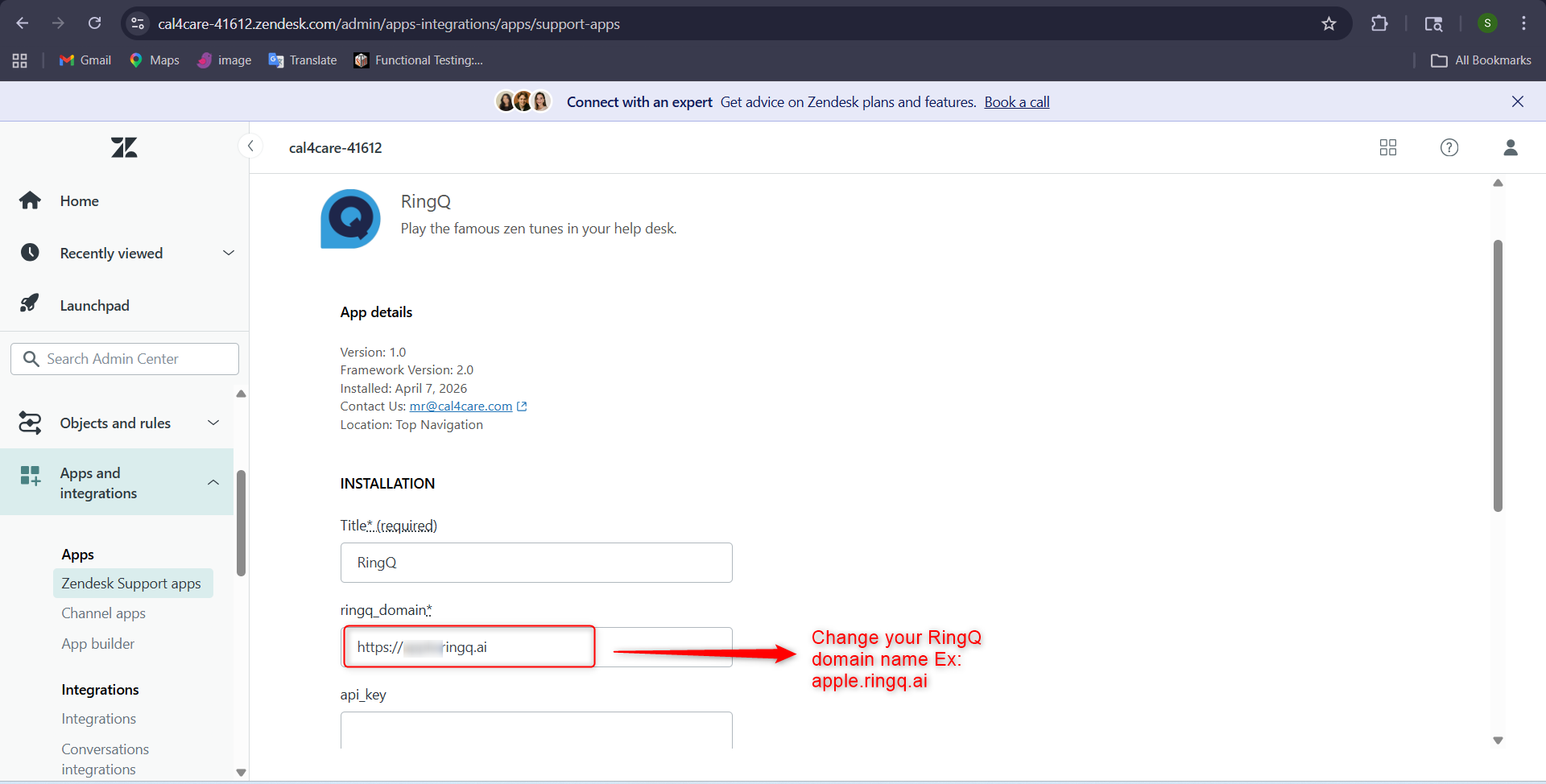Image resolution: width=1546 pixels, height=784 pixels.
Task: Open the Zendesk help icon
Action: pos(1449,147)
